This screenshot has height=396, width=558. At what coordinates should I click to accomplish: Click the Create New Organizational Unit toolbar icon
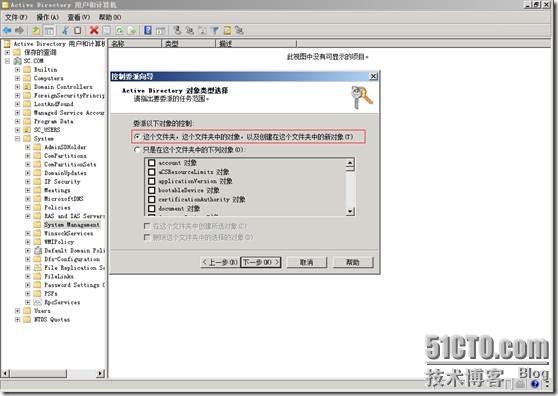202,31
